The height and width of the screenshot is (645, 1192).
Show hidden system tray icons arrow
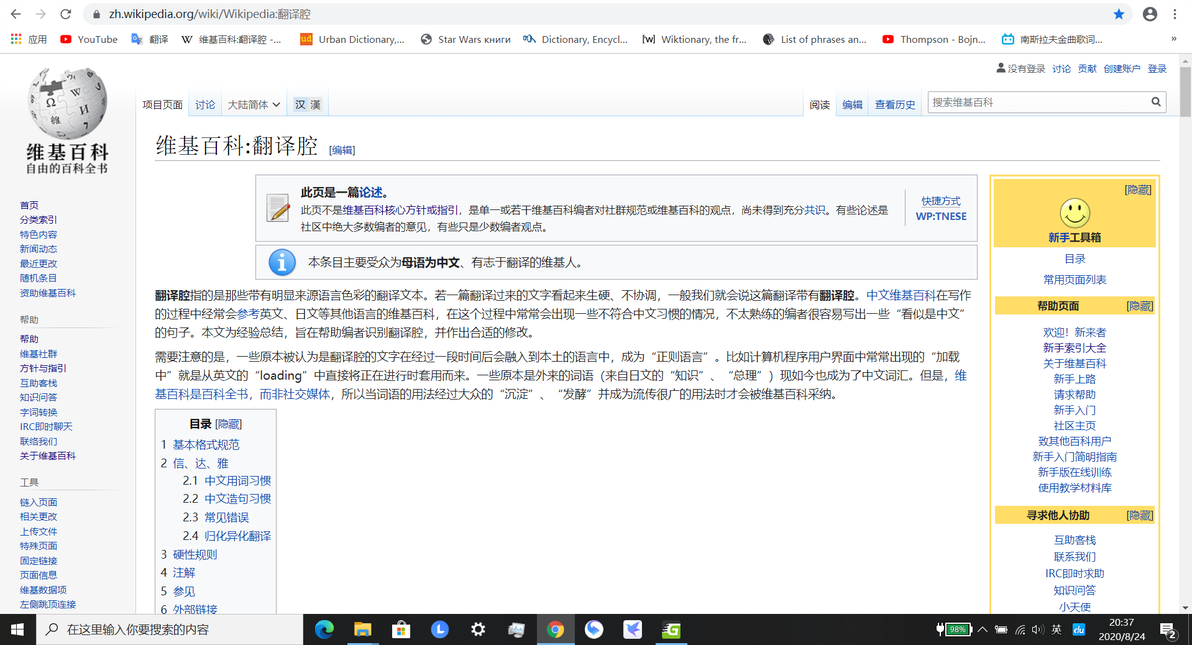982,629
